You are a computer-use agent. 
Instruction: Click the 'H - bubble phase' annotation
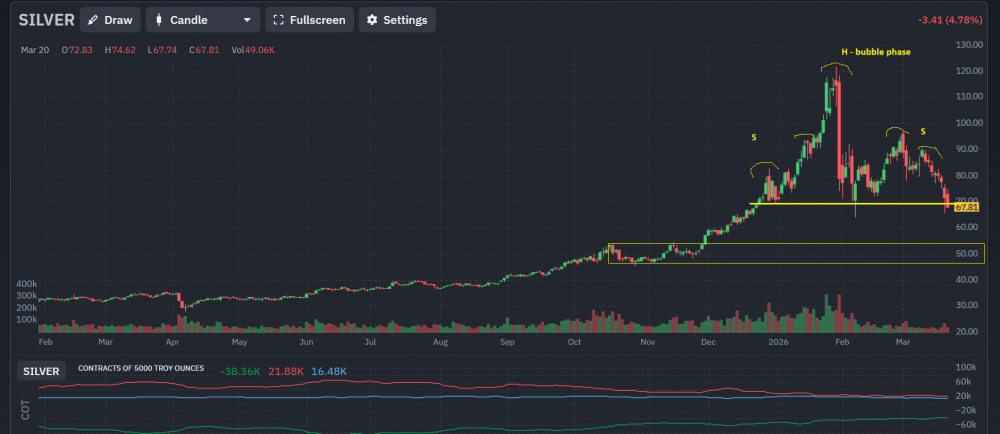pyautogui.click(x=874, y=51)
